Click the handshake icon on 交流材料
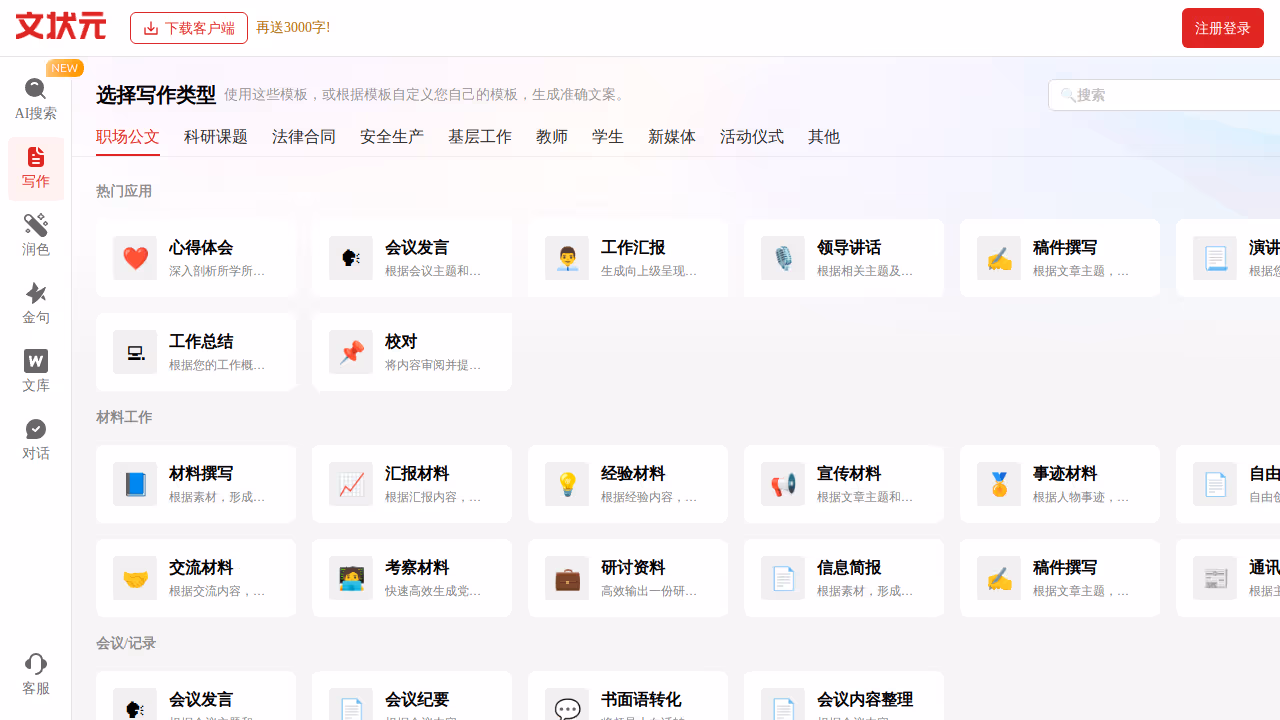This screenshot has height=720, width=1280. 135,578
